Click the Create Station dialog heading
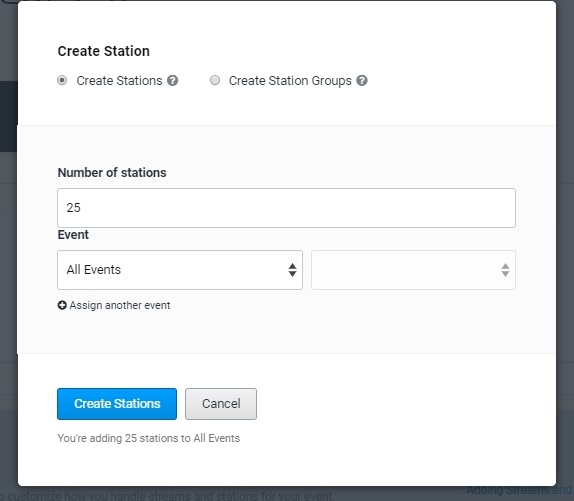The height and width of the screenshot is (501, 574). point(104,51)
